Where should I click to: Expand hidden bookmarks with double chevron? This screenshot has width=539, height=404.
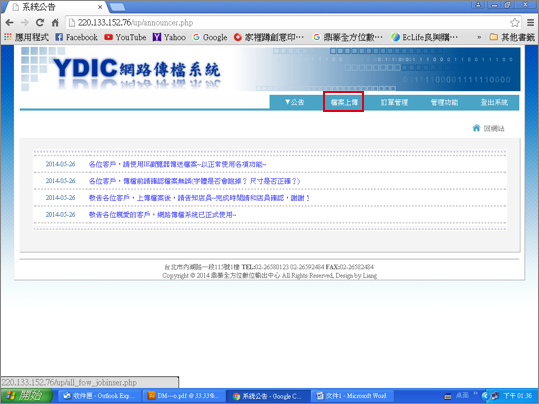[x=479, y=37]
